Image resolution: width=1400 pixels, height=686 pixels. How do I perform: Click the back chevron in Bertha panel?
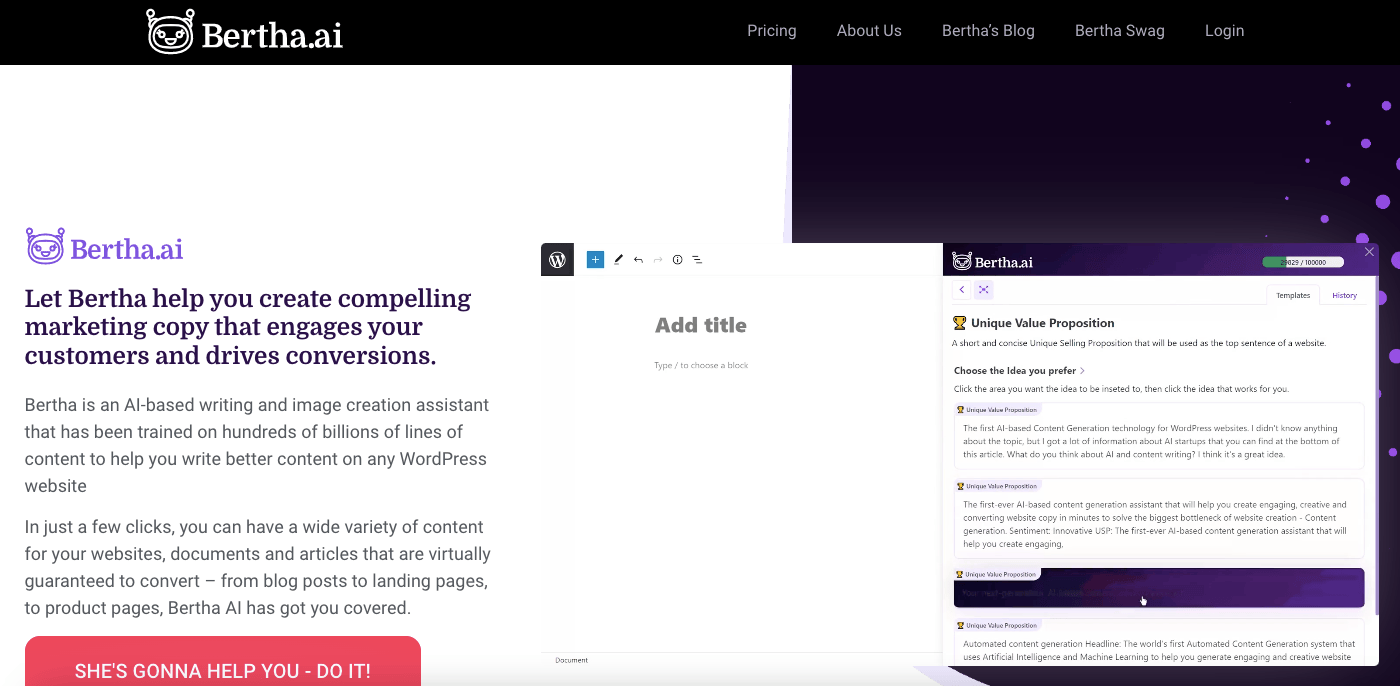tap(962, 290)
